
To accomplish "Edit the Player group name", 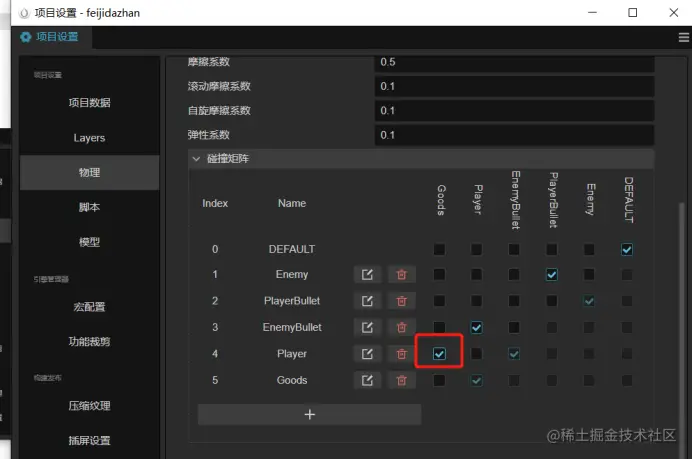I will 367,354.
